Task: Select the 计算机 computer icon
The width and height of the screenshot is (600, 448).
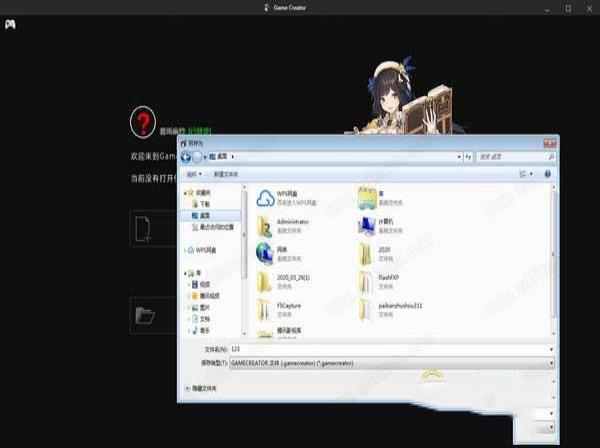Action: point(367,225)
